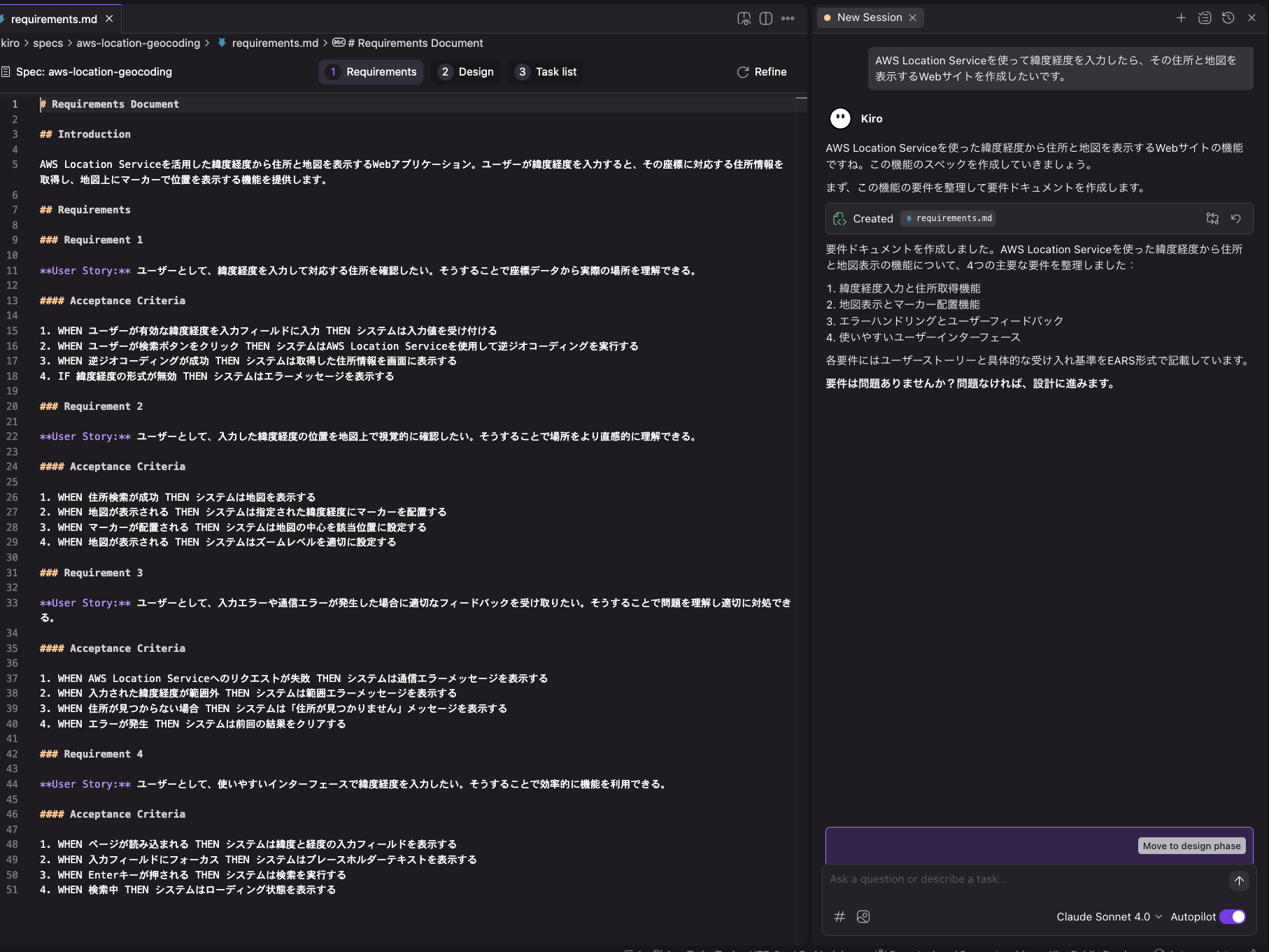Click the bookmark icon before requirements.md breadcrumb
This screenshot has width=1269, height=952.
[222, 43]
